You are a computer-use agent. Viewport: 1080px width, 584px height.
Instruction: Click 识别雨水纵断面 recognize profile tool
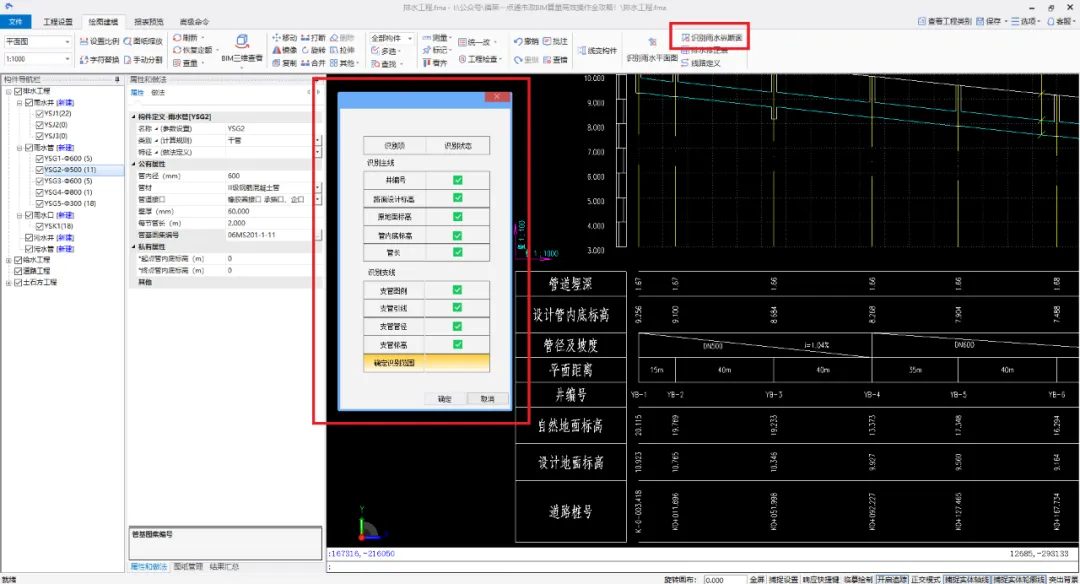712,38
